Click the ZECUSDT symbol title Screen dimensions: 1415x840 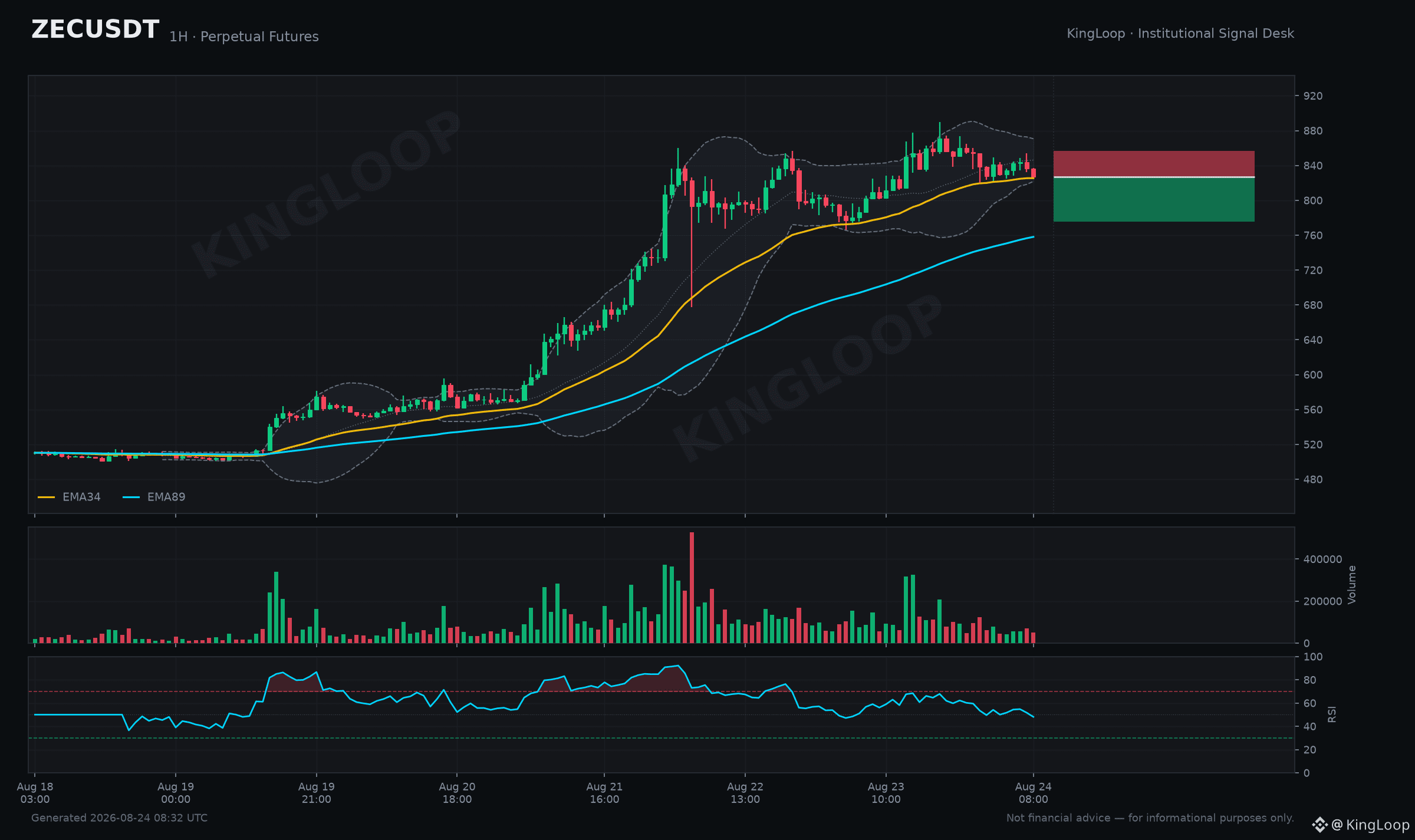click(95, 29)
